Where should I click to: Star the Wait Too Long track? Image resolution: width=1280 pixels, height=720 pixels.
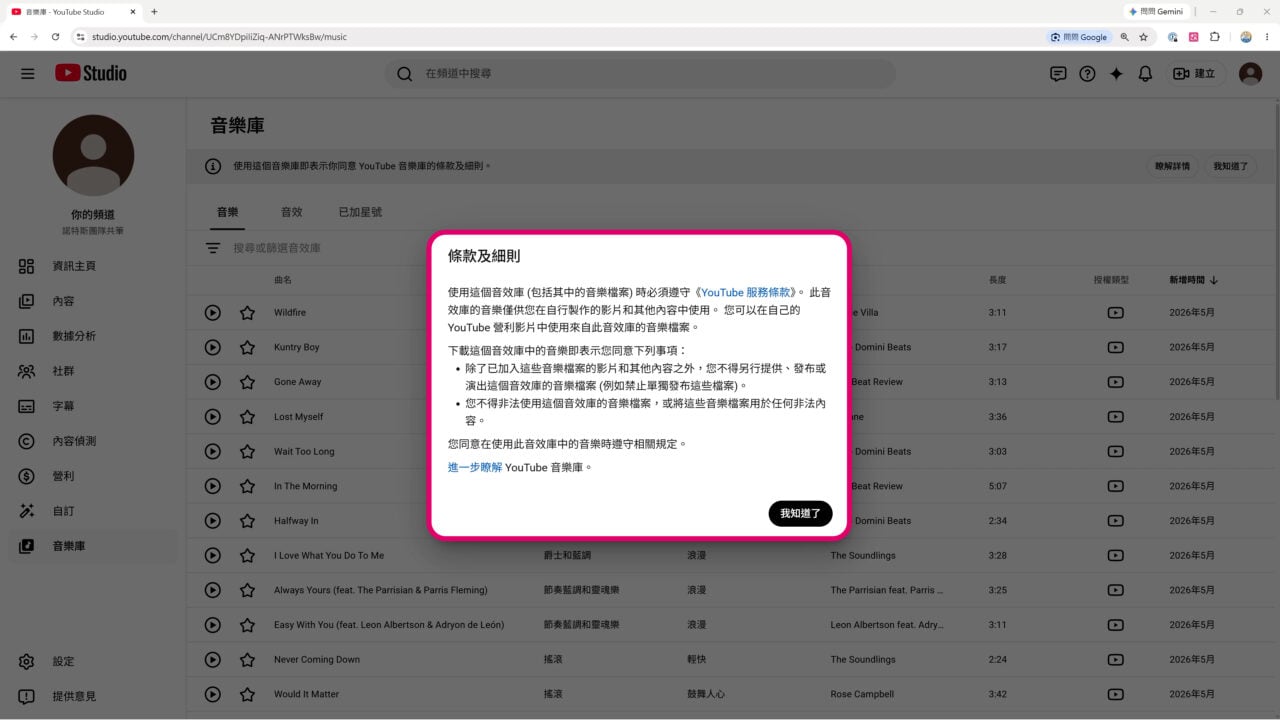pos(247,451)
